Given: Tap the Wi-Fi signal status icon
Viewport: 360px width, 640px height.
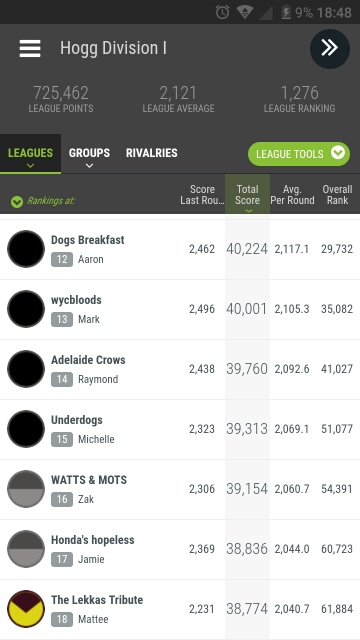Looking at the screenshot, I should pos(245,12).
